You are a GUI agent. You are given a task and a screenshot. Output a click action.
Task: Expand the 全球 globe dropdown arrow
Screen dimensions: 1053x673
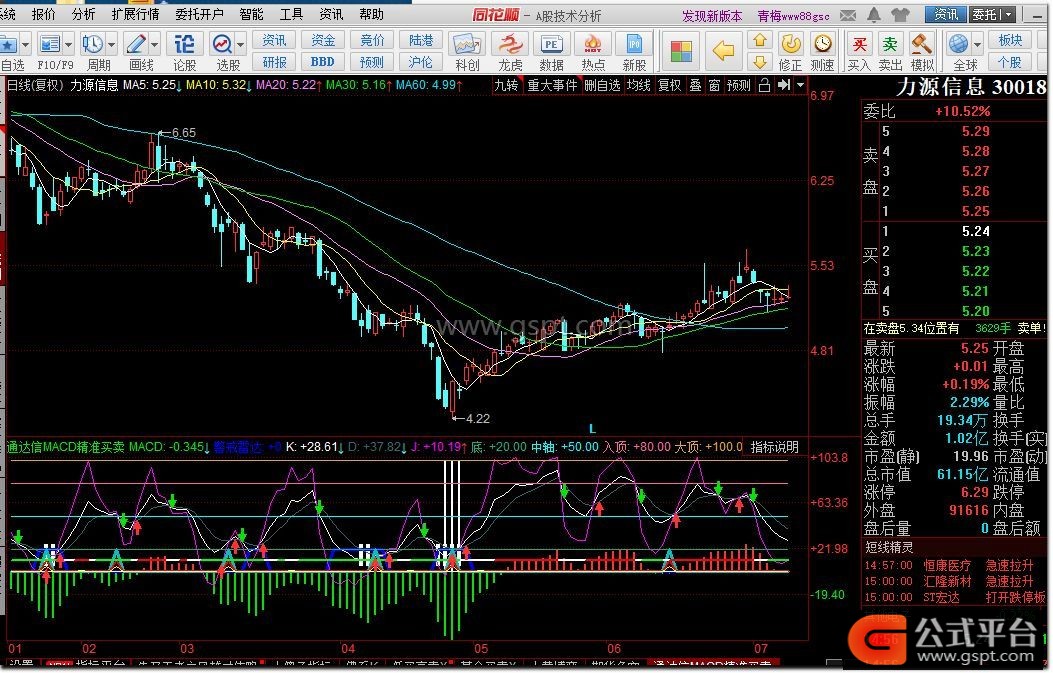pos(977,45)
